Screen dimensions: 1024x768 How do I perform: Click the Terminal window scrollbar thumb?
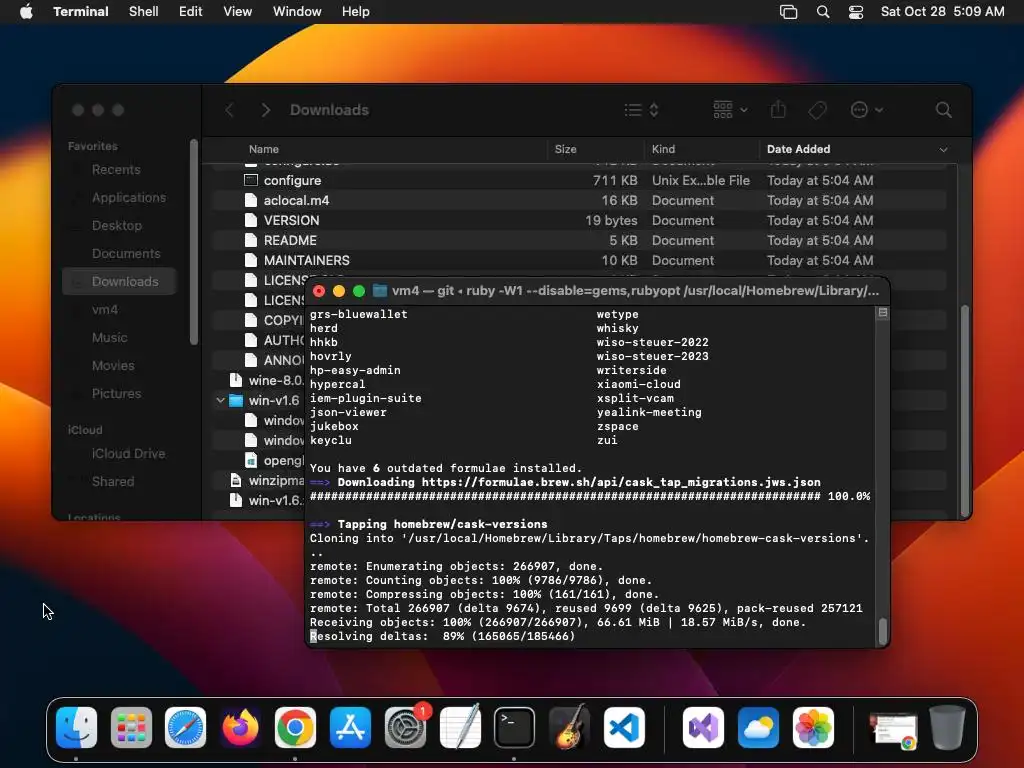point(882,631)
